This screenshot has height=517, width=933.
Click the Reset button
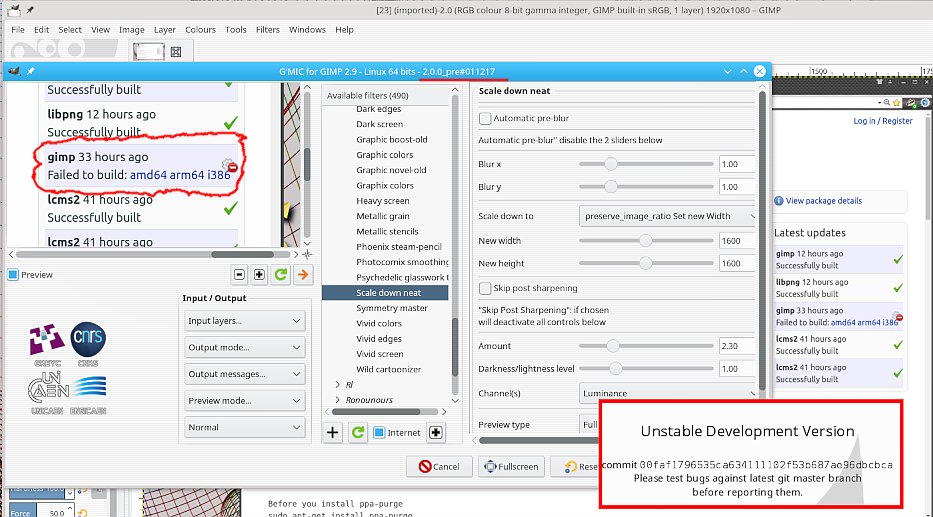click(x=575, y=466)
